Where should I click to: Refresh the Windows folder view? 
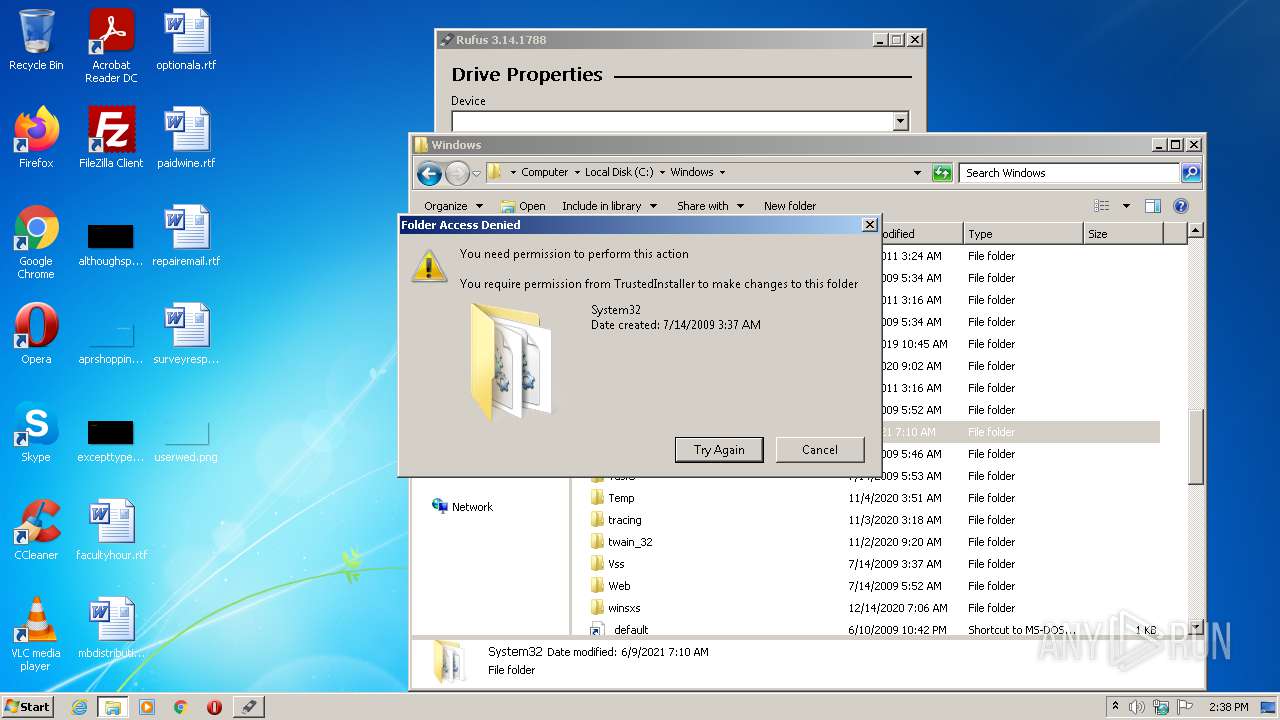tap(941, 173)
